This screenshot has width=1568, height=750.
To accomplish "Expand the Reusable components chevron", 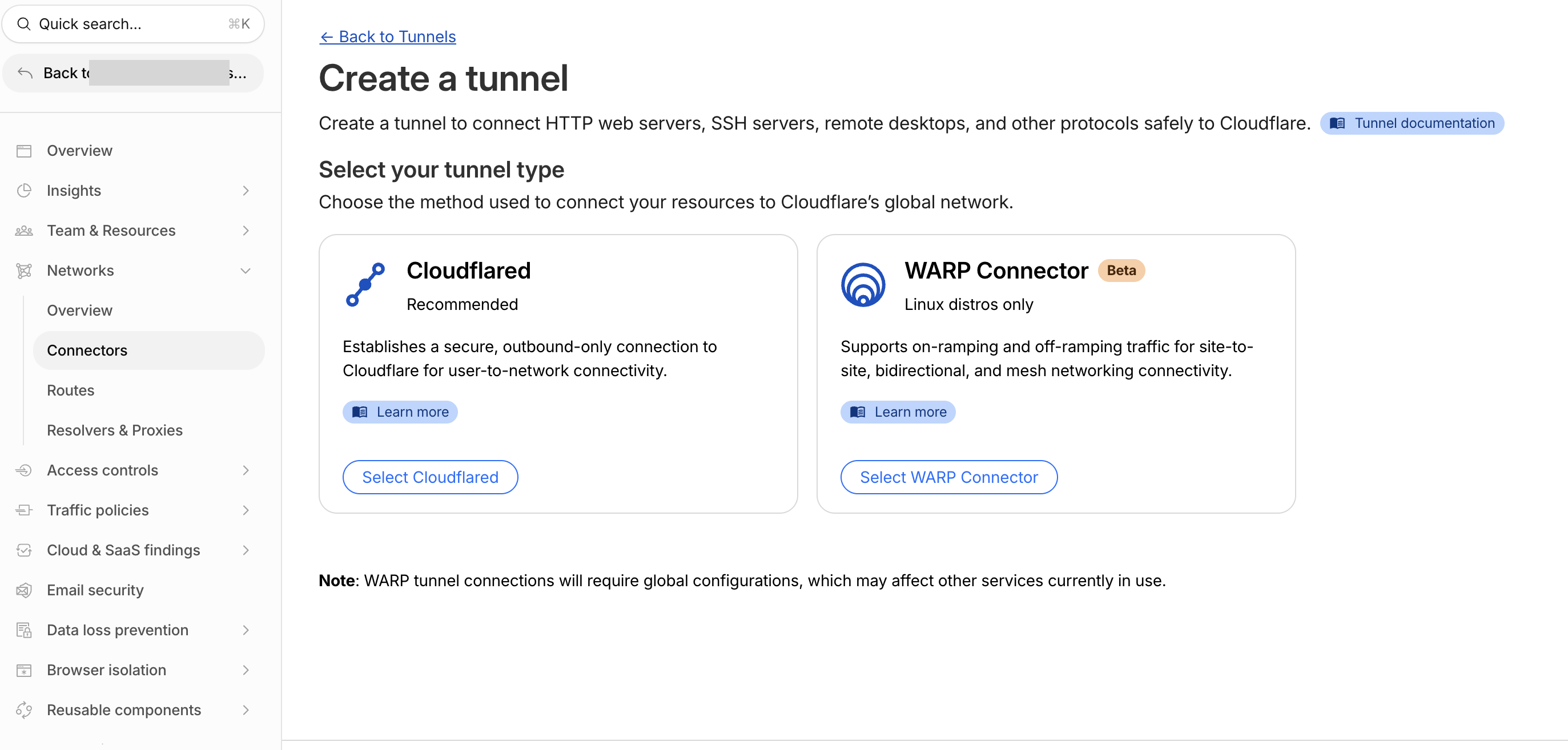I will 246,710.
